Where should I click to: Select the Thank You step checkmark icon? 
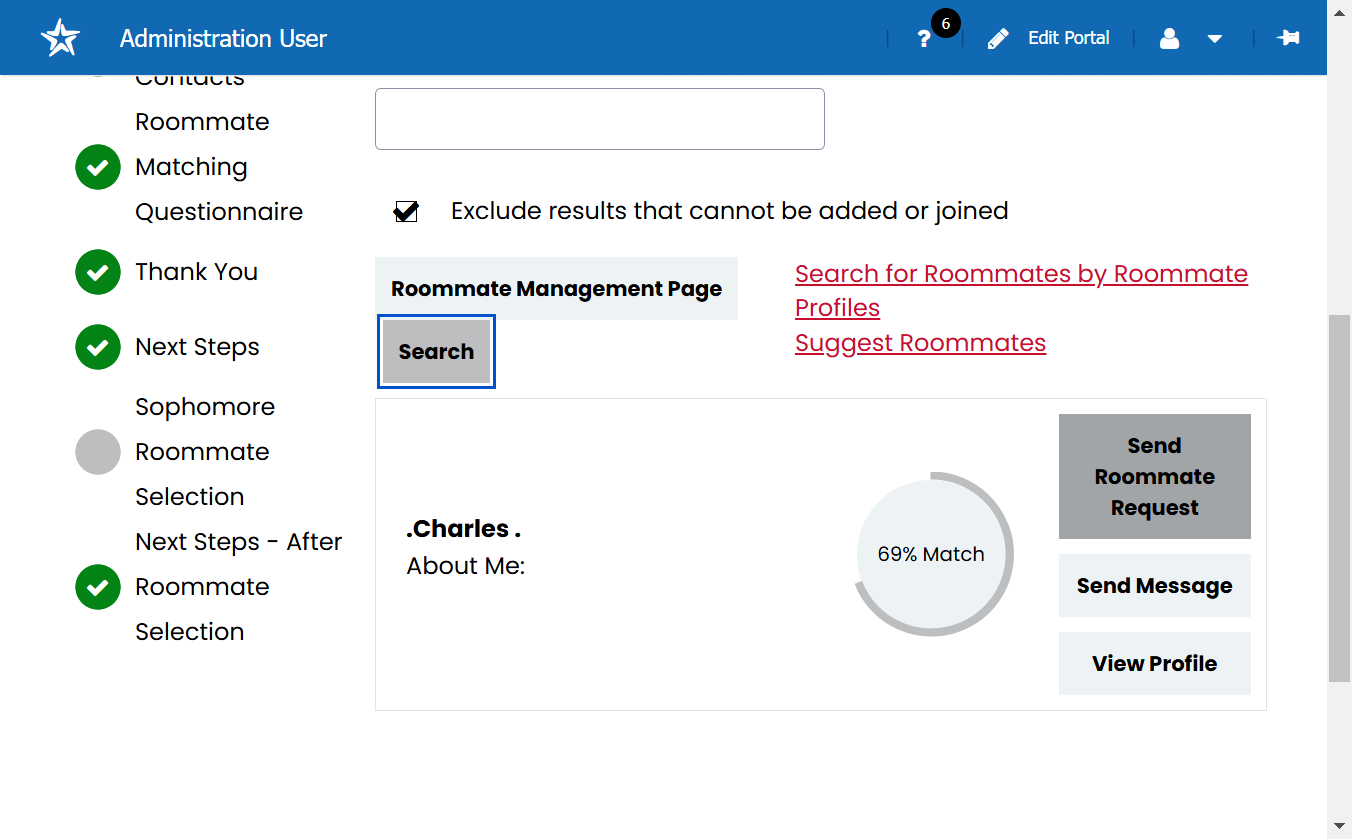pos(98,272)
